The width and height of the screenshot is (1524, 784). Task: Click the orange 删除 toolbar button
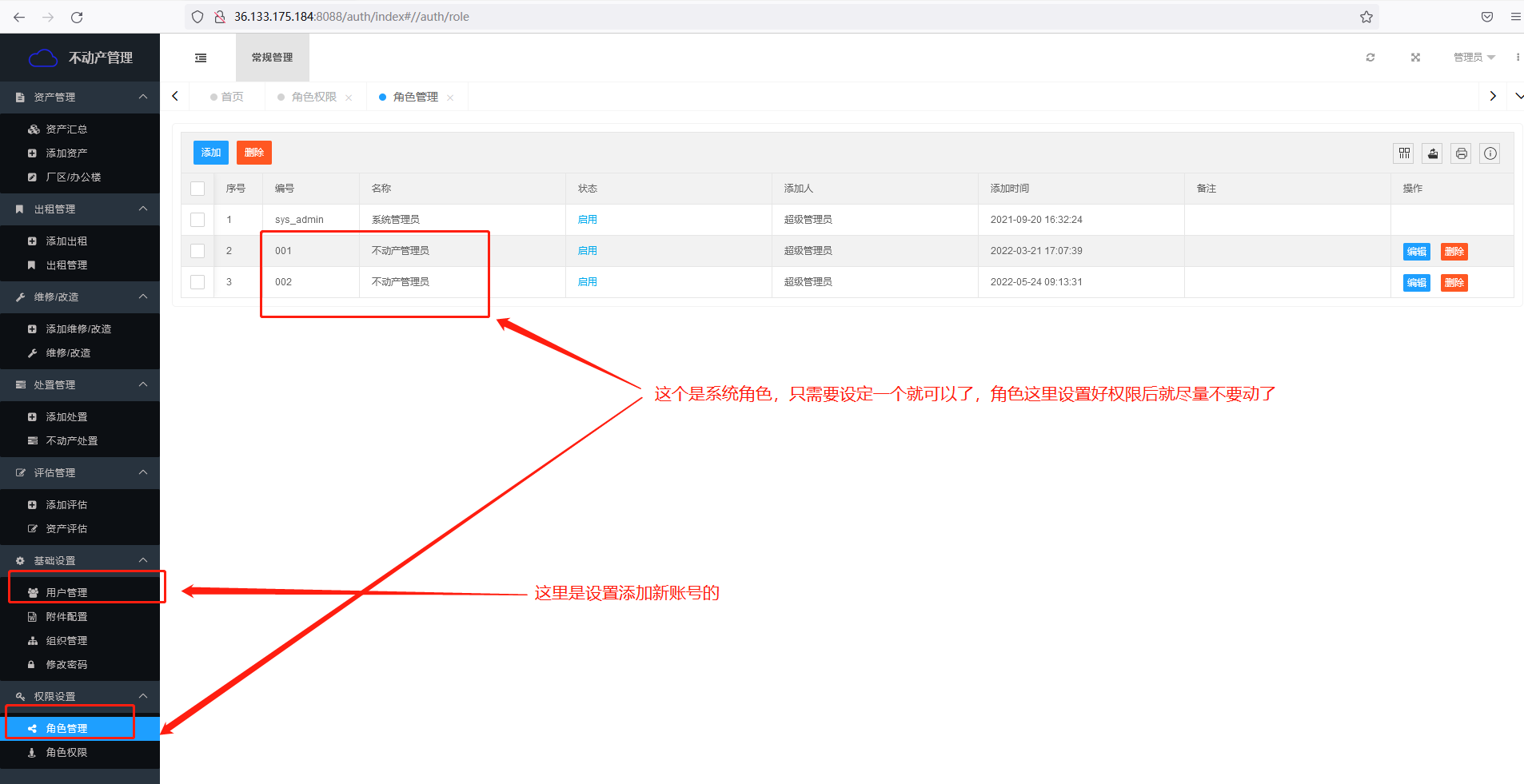(x=254, y=153)
